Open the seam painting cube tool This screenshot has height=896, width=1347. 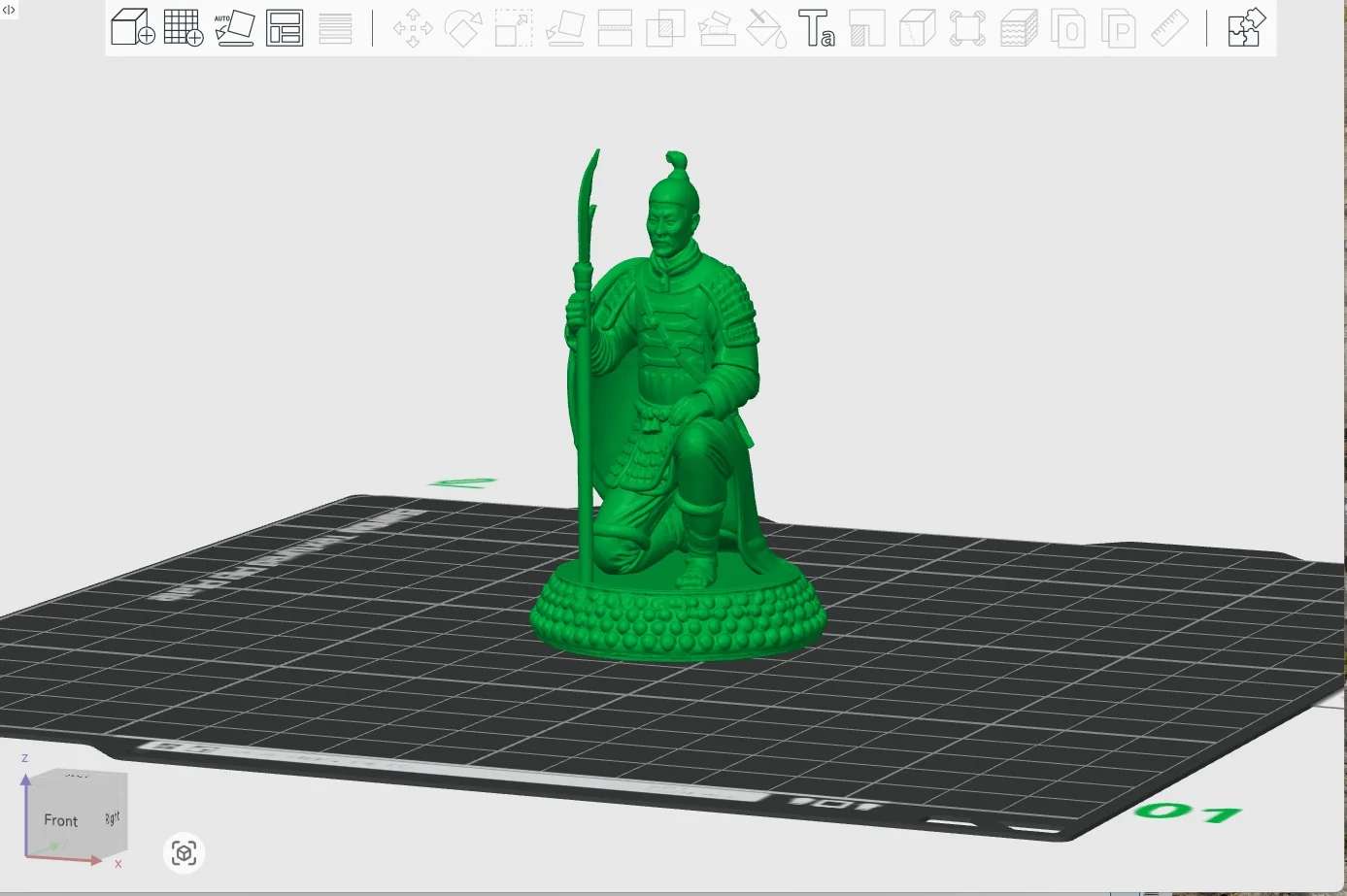[917, 28]
